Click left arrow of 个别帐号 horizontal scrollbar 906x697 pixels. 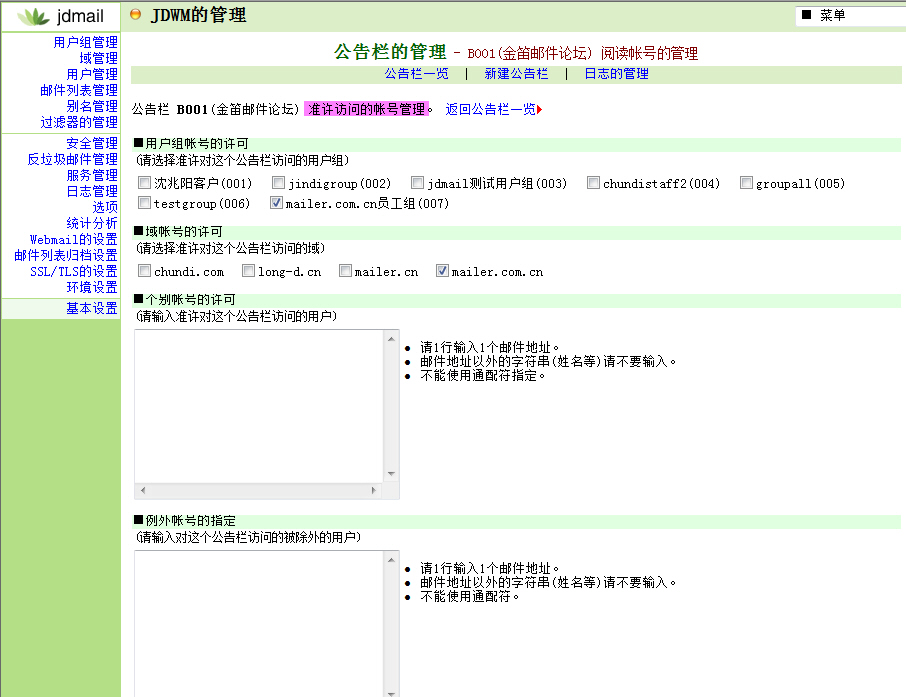143,491
